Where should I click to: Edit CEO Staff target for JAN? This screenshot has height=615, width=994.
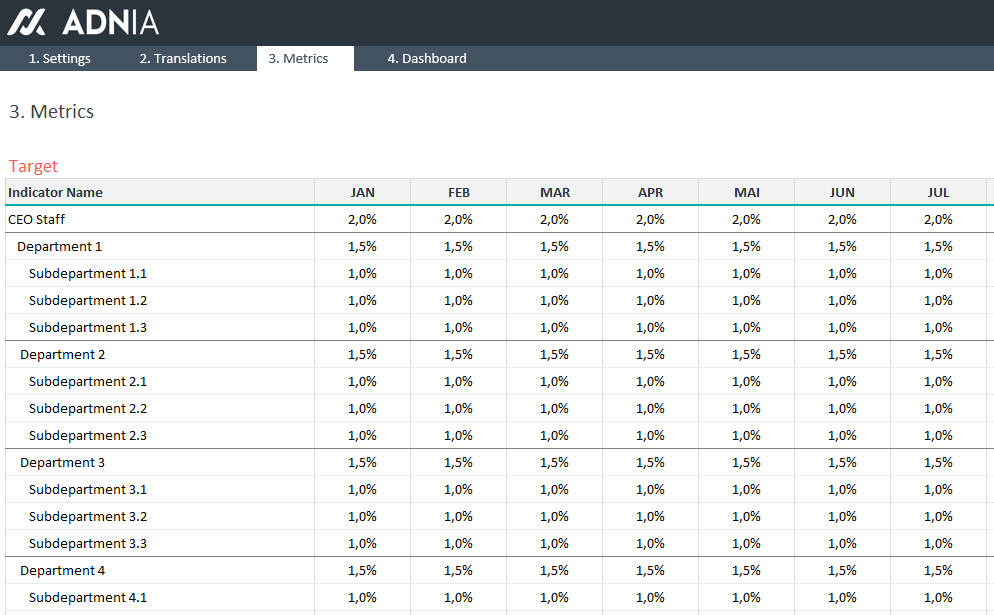[x=363, y=219]
